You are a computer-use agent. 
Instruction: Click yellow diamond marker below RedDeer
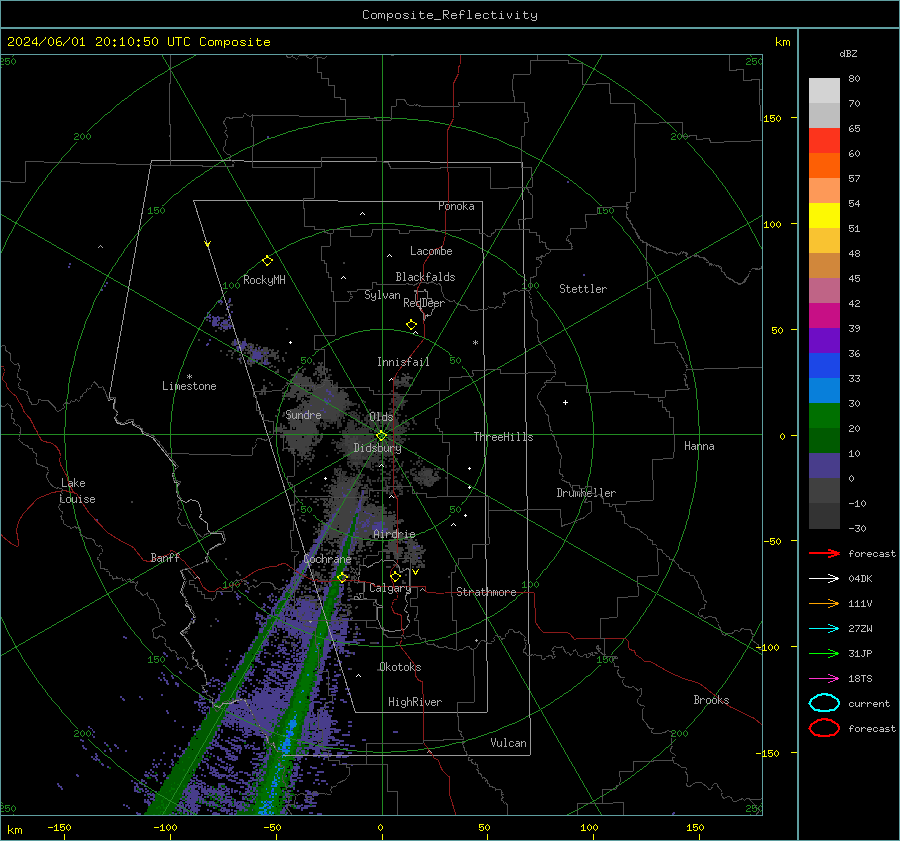(411, 325)
